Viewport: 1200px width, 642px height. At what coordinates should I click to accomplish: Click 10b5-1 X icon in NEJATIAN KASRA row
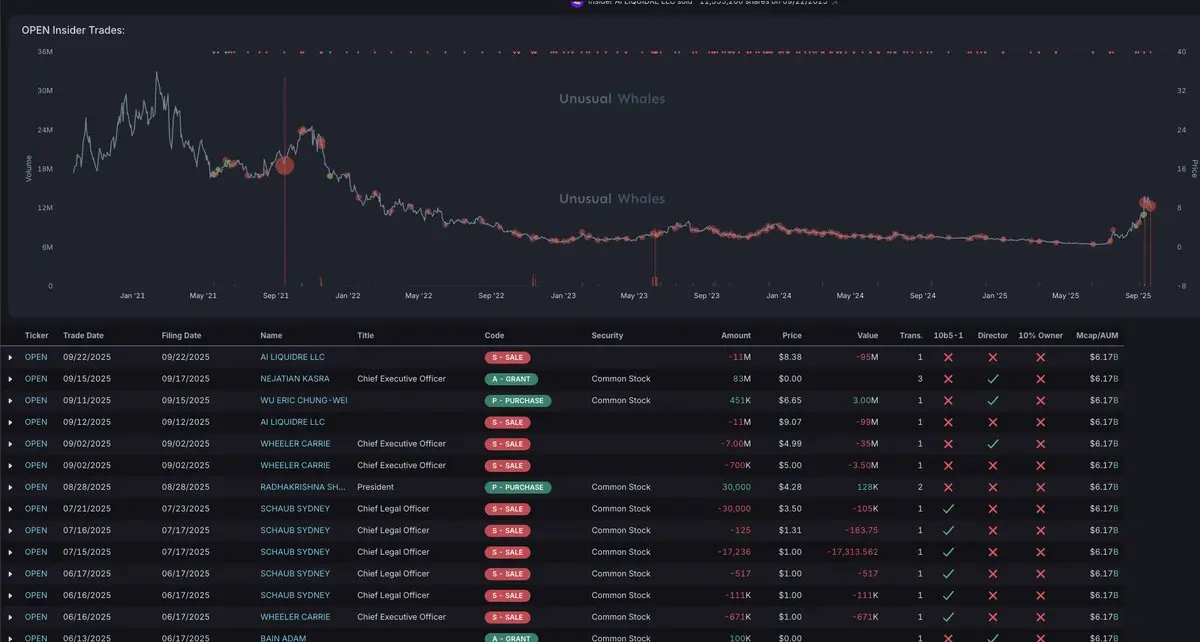click(x=948, y=379)
